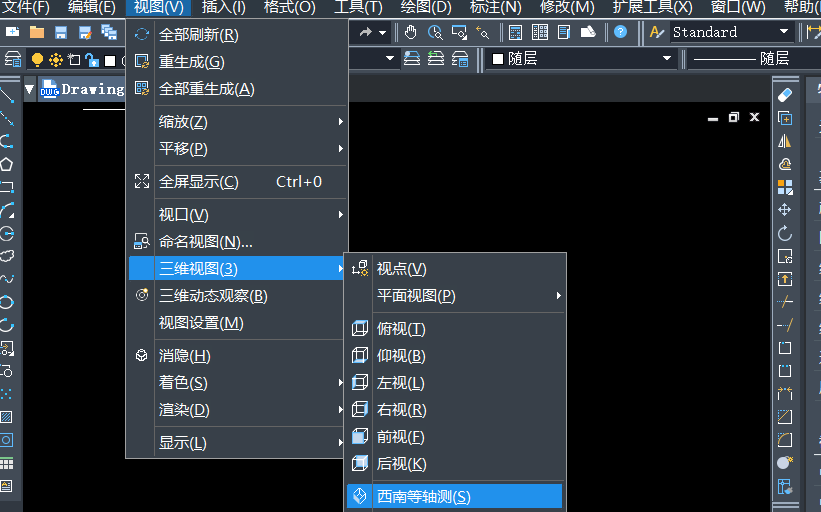Viewport: 821px width, 512px height.
Task: Select the Move tool icon
Action: pyautogui.click(x=784, y=210)
